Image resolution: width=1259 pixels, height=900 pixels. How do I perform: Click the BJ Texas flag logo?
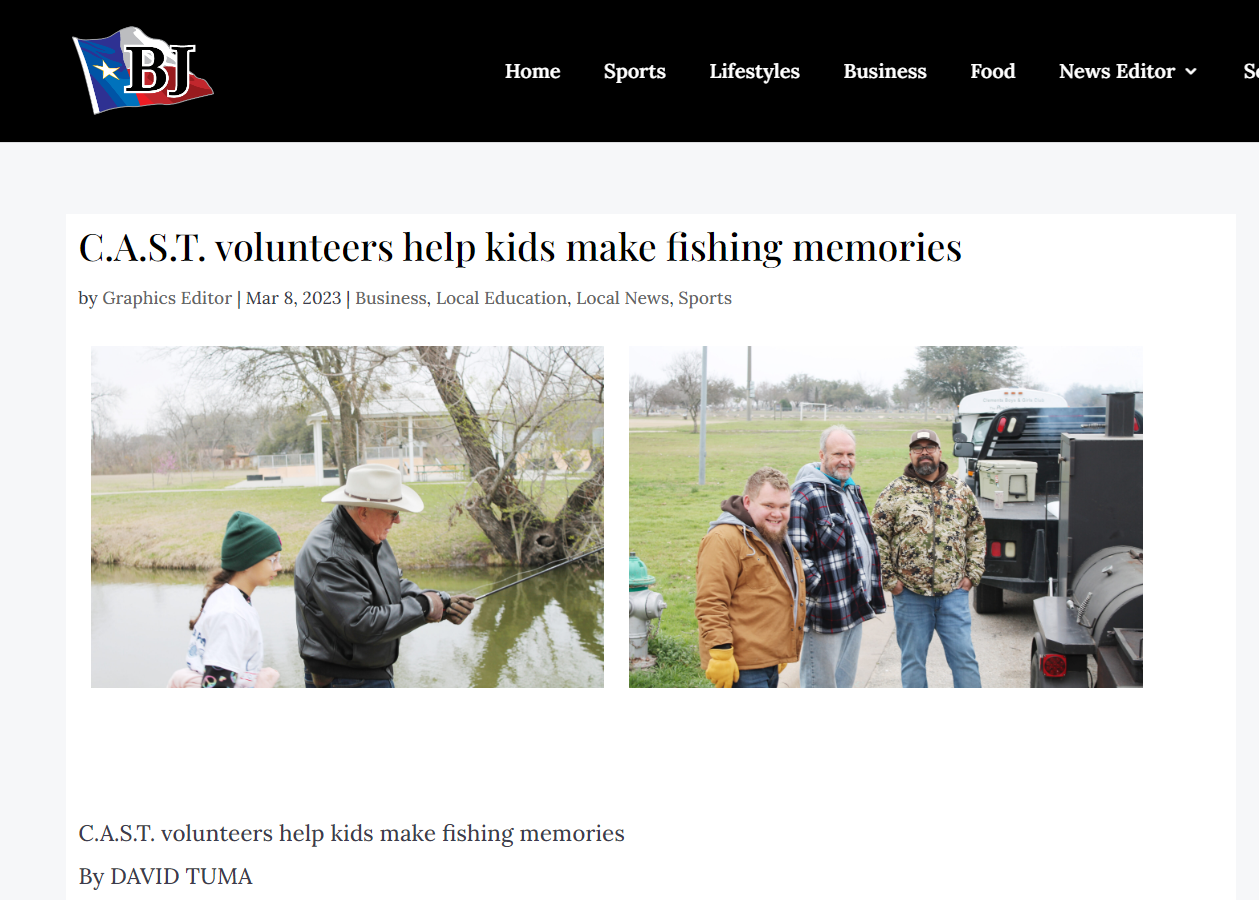[144, 70]
